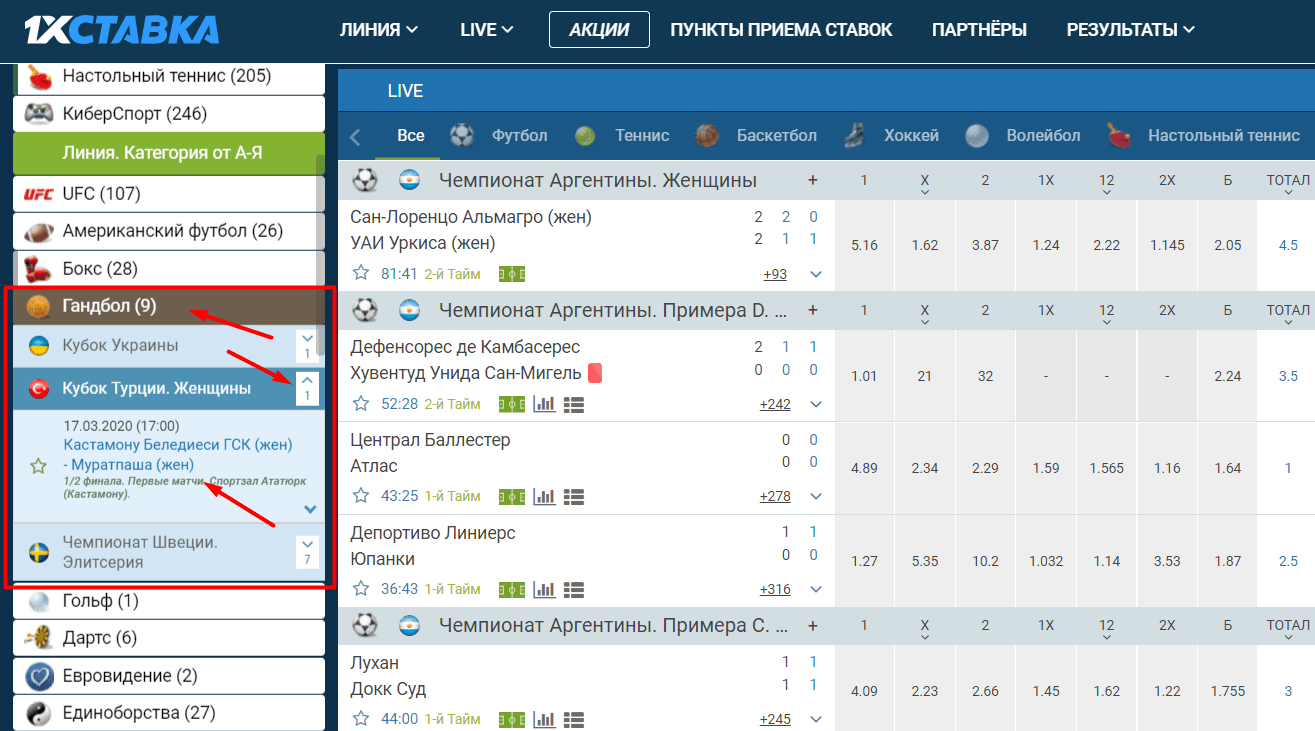Click the АКЦИИ button
This screenshot has height=731, width=1315.
click(599, 30)
